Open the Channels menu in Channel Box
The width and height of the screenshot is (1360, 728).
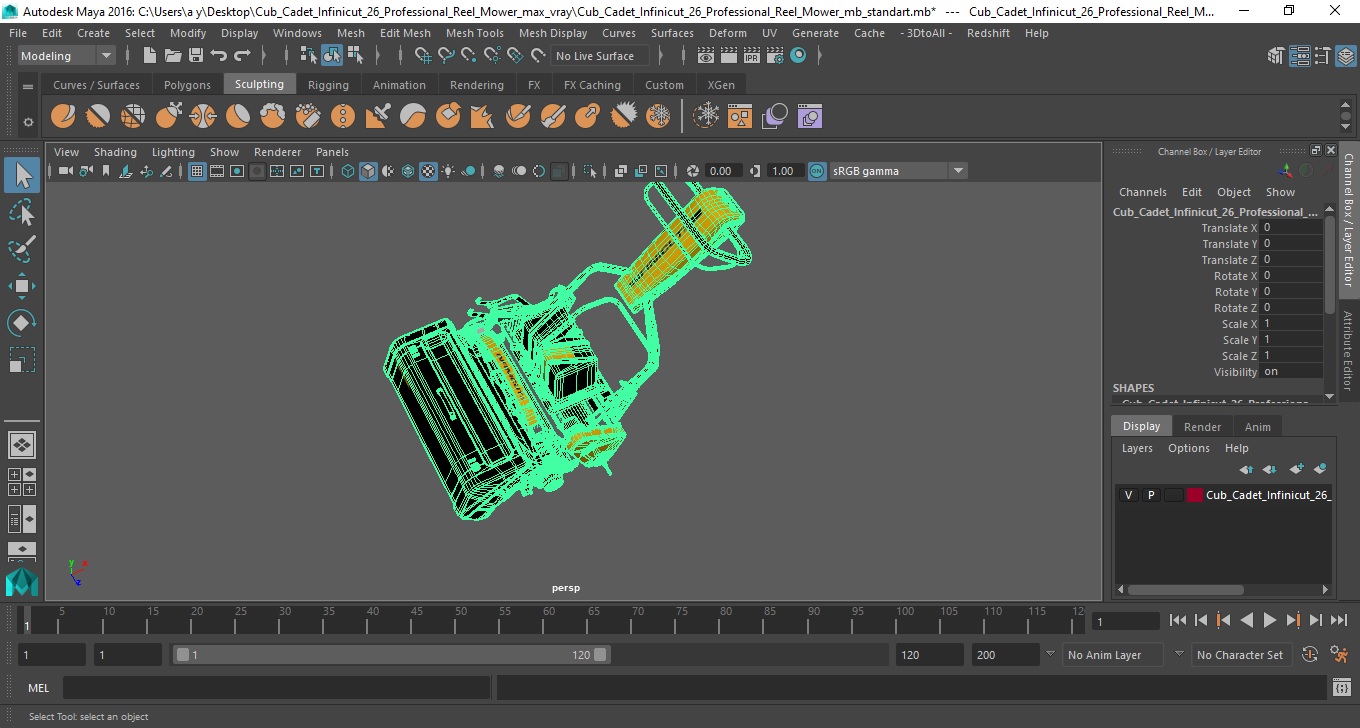click(1142, 192)
